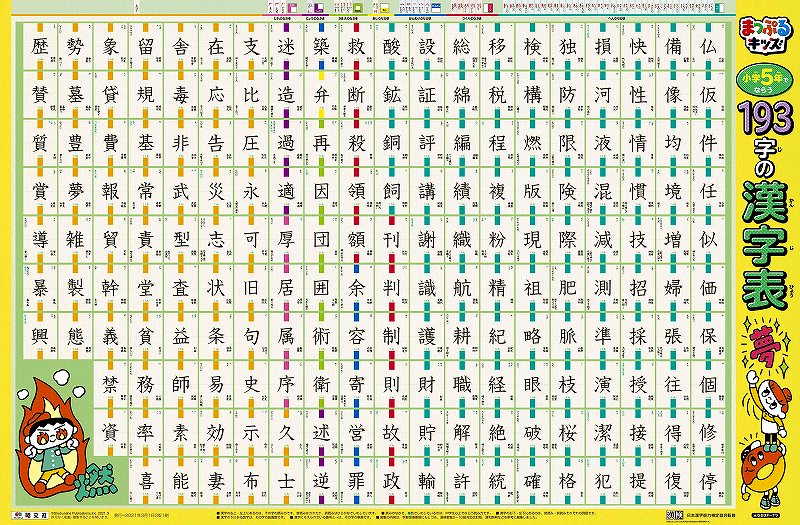Click the kanji 酸

(x=391, y=47)
